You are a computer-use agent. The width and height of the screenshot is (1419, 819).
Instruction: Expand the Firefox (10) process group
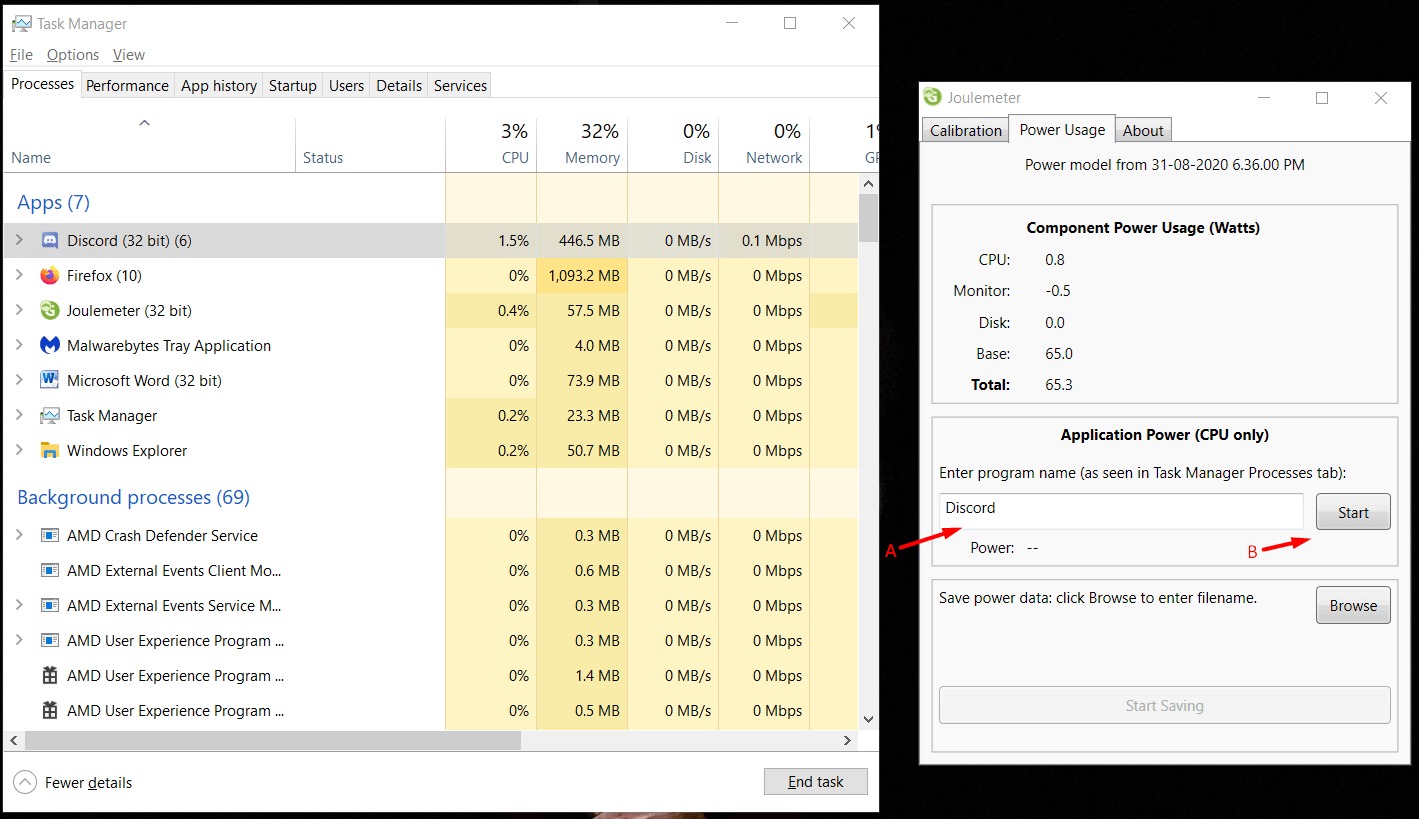coord(19,275)
